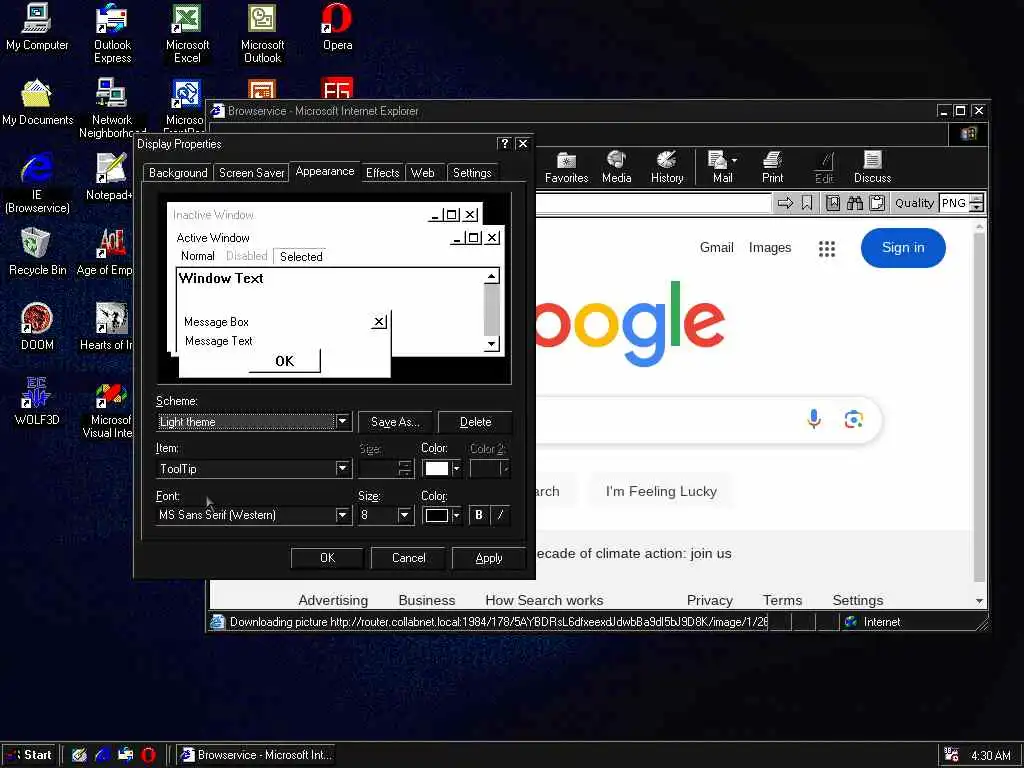Image resolution: width=1024 pixels, height=768 pixels.
Task: Switch to the Effects tab
Action: click(382, 173)
